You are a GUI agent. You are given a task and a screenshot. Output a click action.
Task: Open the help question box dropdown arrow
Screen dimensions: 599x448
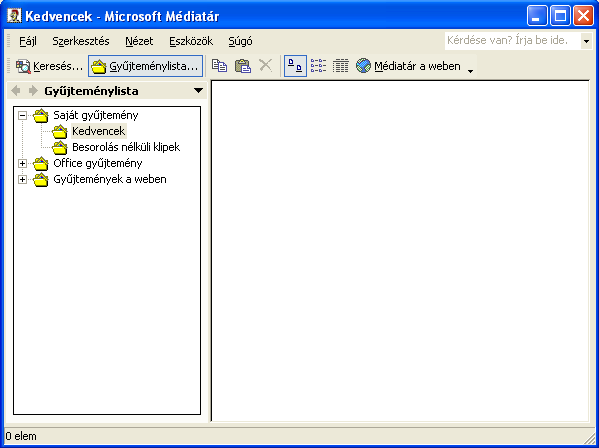tap(586, 41)
